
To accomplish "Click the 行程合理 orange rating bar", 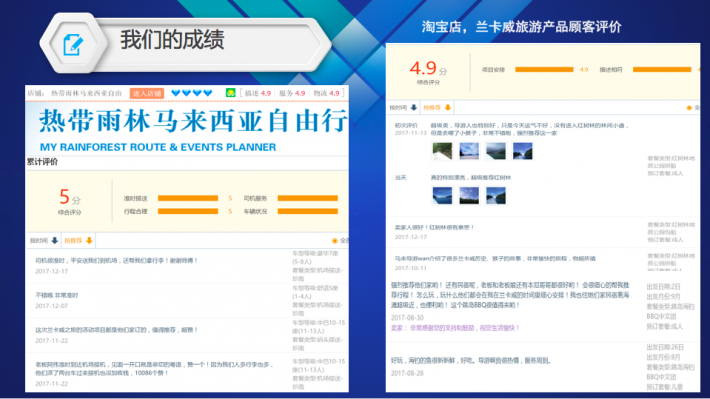I will pyautogui.click(x=188, y=212).
